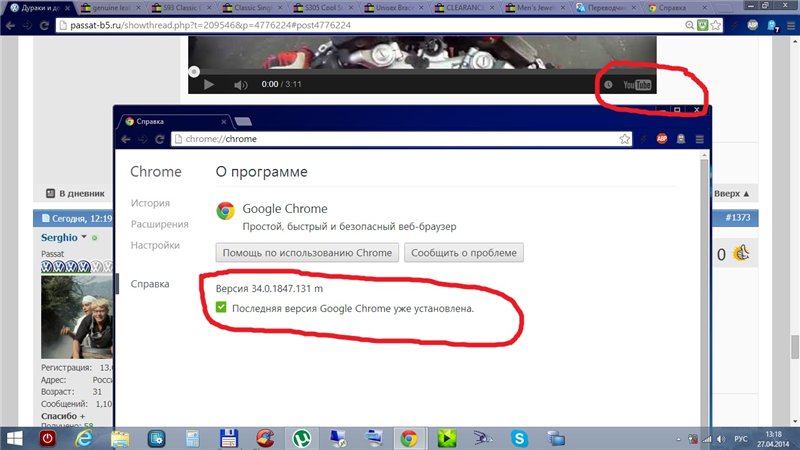Screen dimensions: 800x450
Task: Click the Windows Start button
Action: click(16, 437)
